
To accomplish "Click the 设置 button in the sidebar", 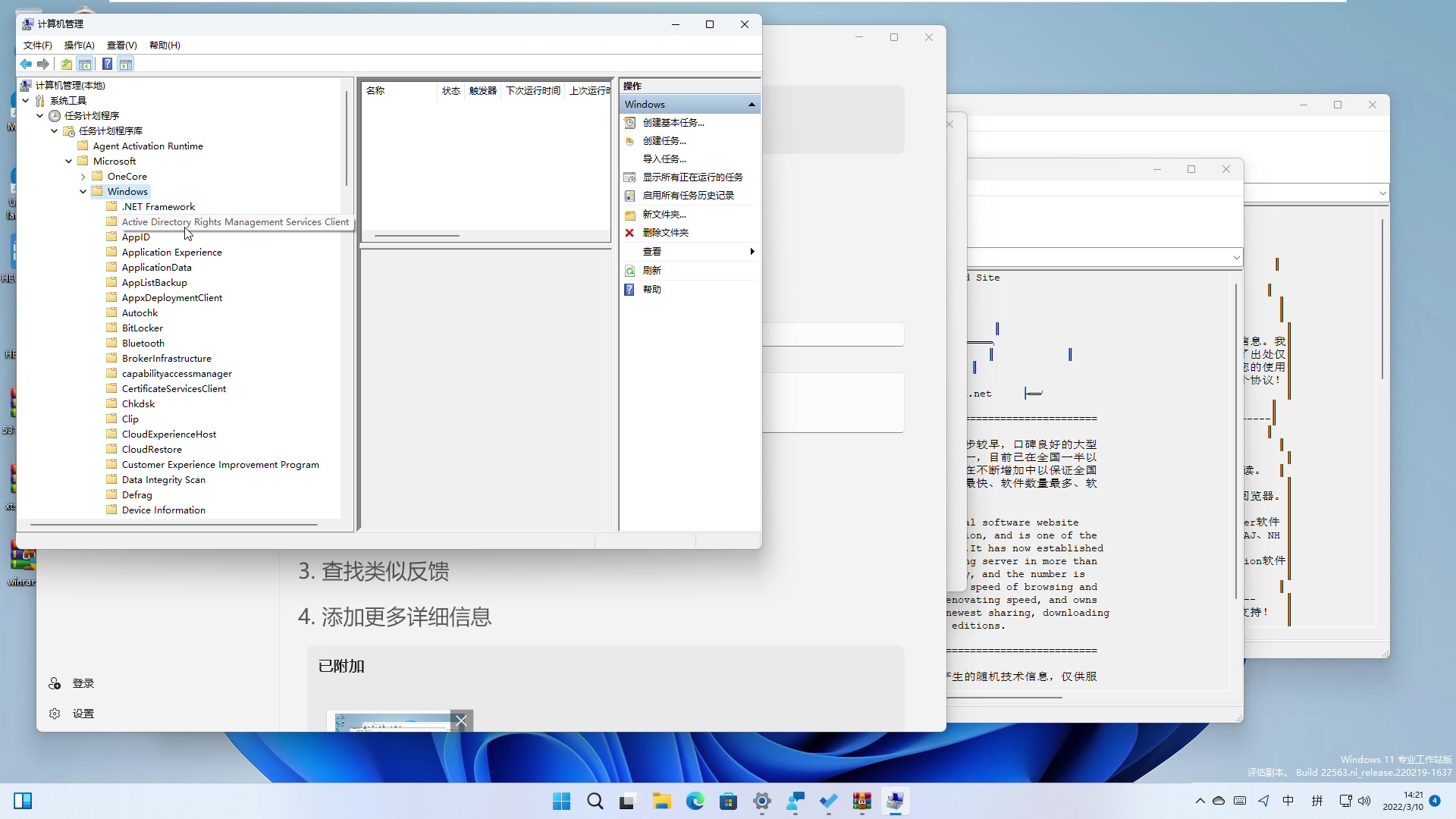I will [x=83, y=713].
